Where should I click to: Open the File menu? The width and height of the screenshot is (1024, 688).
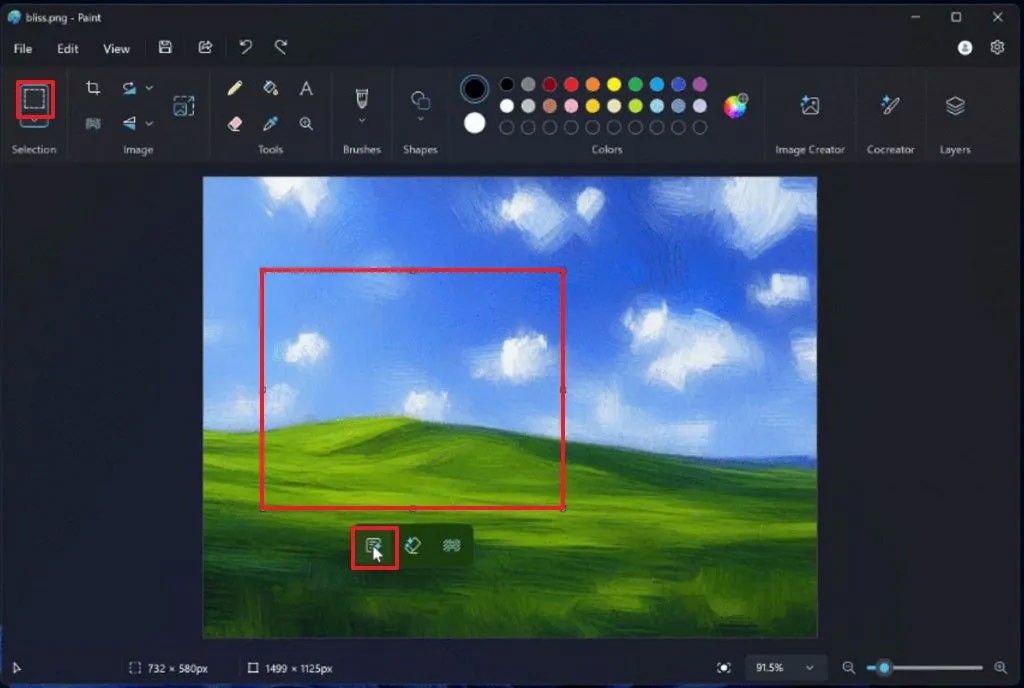click(x=23, y=48)
